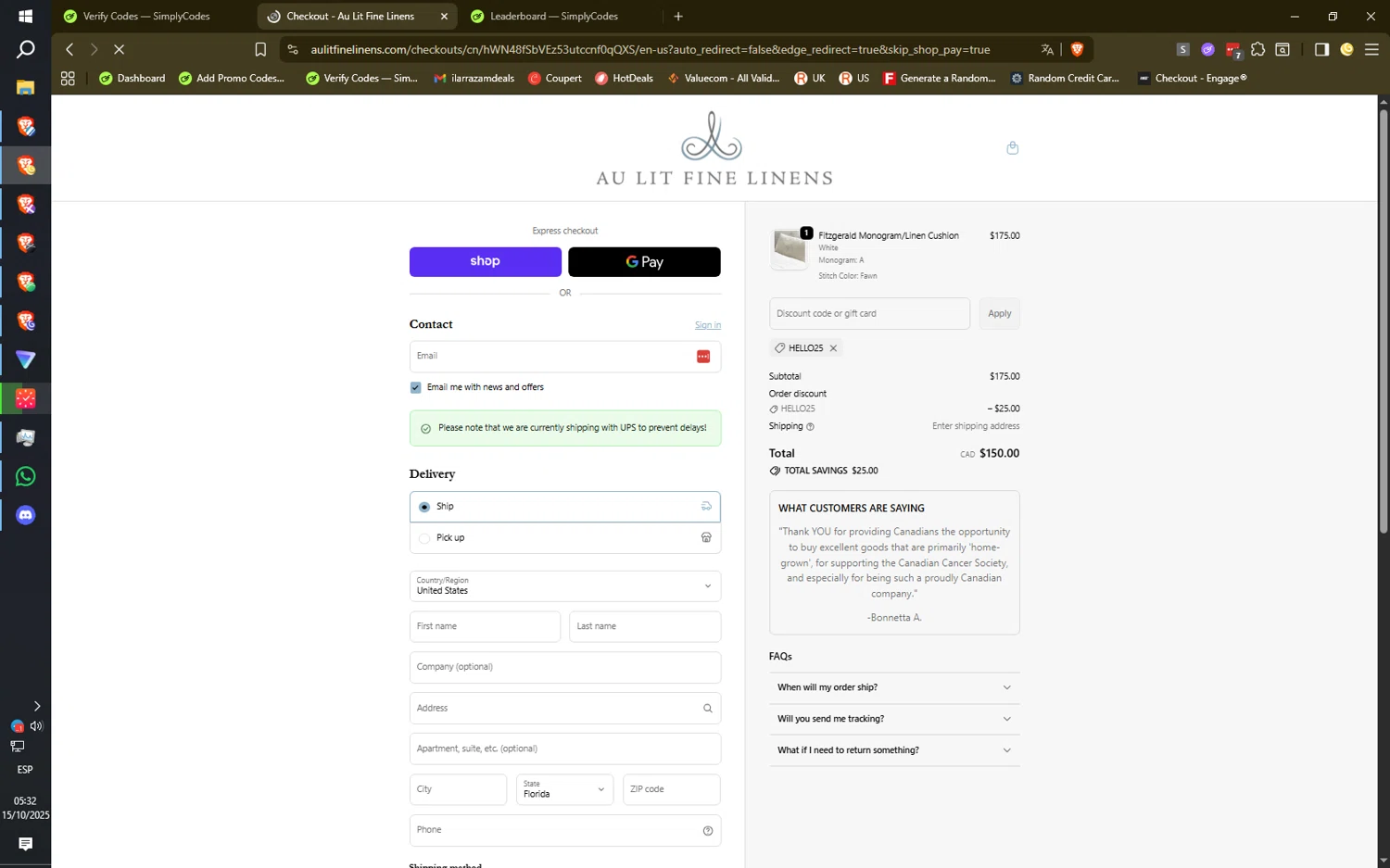Remove the HELLO25 discount code tag
This screenshot has width=1390, height=868.
point(833,348)
